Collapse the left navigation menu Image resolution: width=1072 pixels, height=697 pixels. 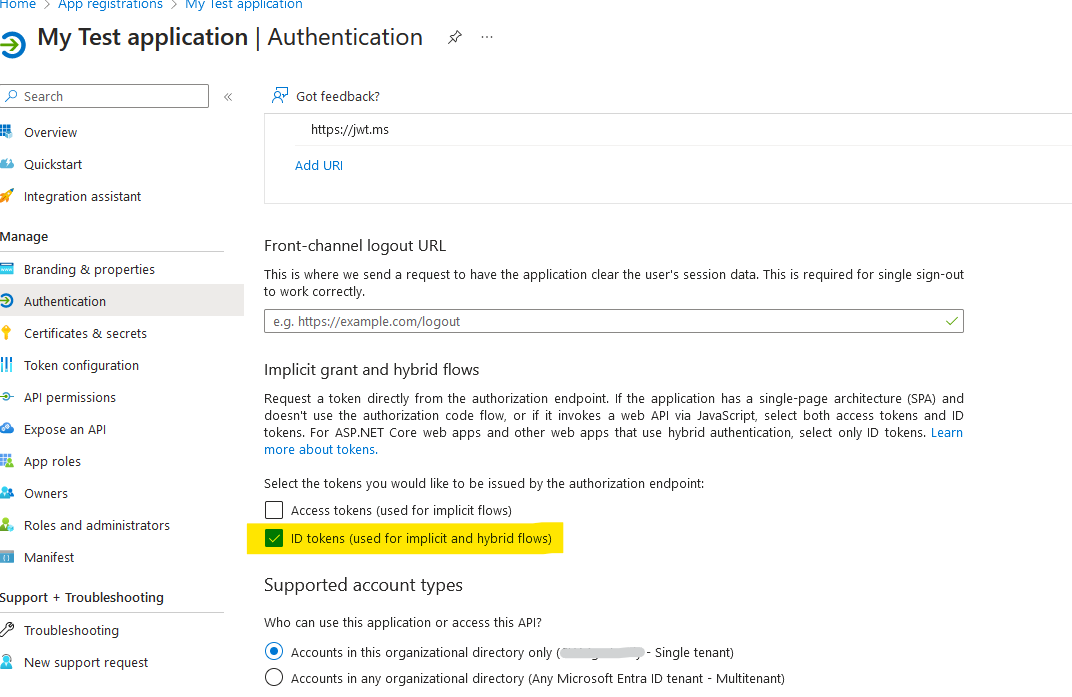pos(228,97)
